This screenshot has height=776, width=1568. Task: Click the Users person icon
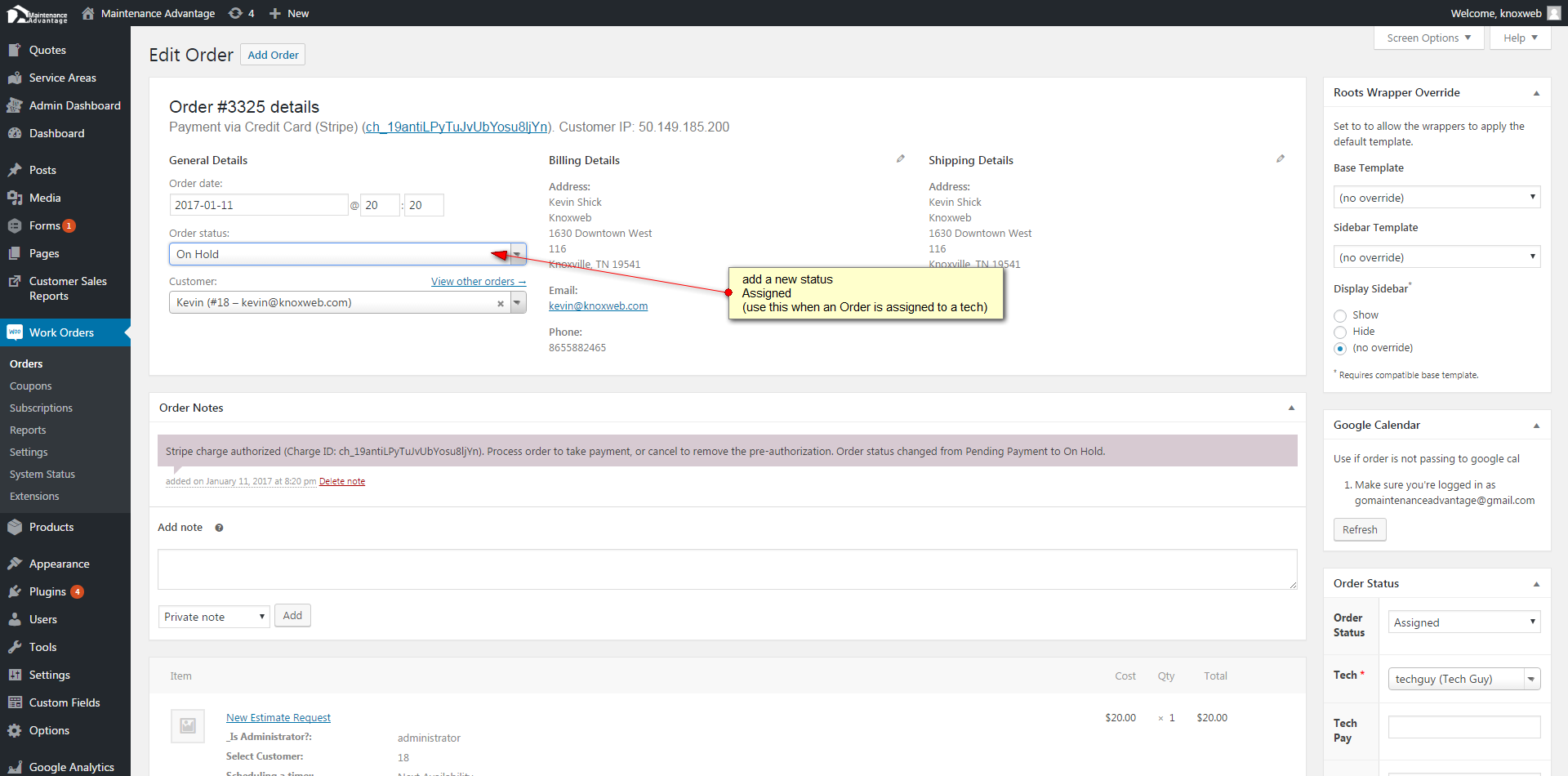tap(15, 619)
